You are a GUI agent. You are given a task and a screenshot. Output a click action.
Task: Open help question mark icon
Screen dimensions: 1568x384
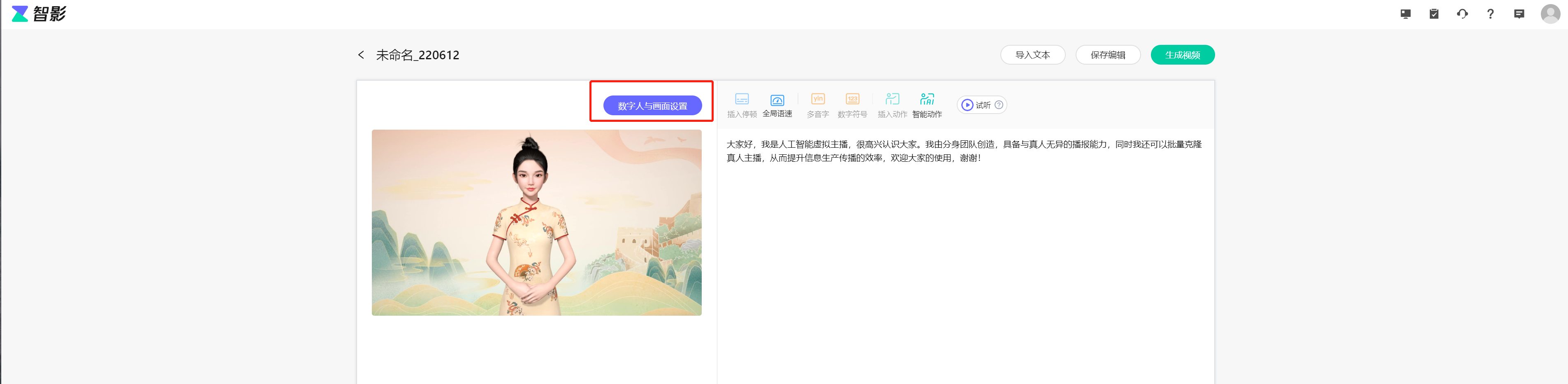click(1490, 14)
